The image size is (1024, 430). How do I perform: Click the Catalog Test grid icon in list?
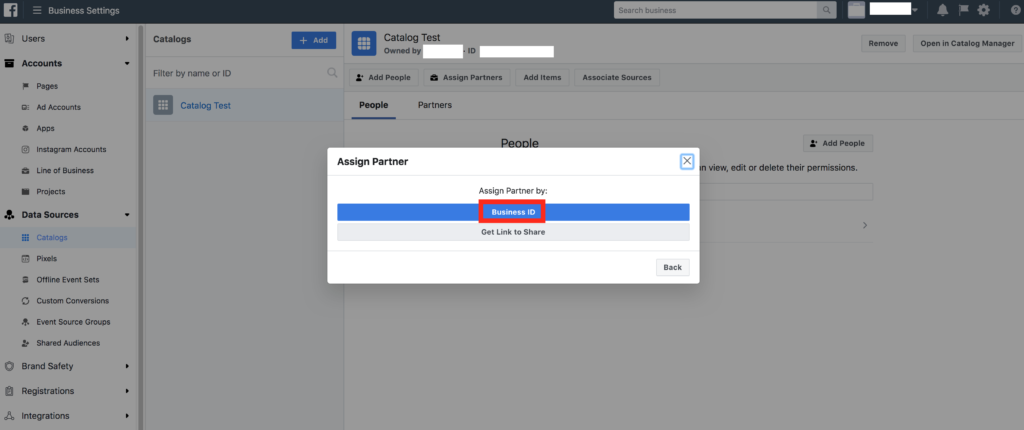pos(163,105)
